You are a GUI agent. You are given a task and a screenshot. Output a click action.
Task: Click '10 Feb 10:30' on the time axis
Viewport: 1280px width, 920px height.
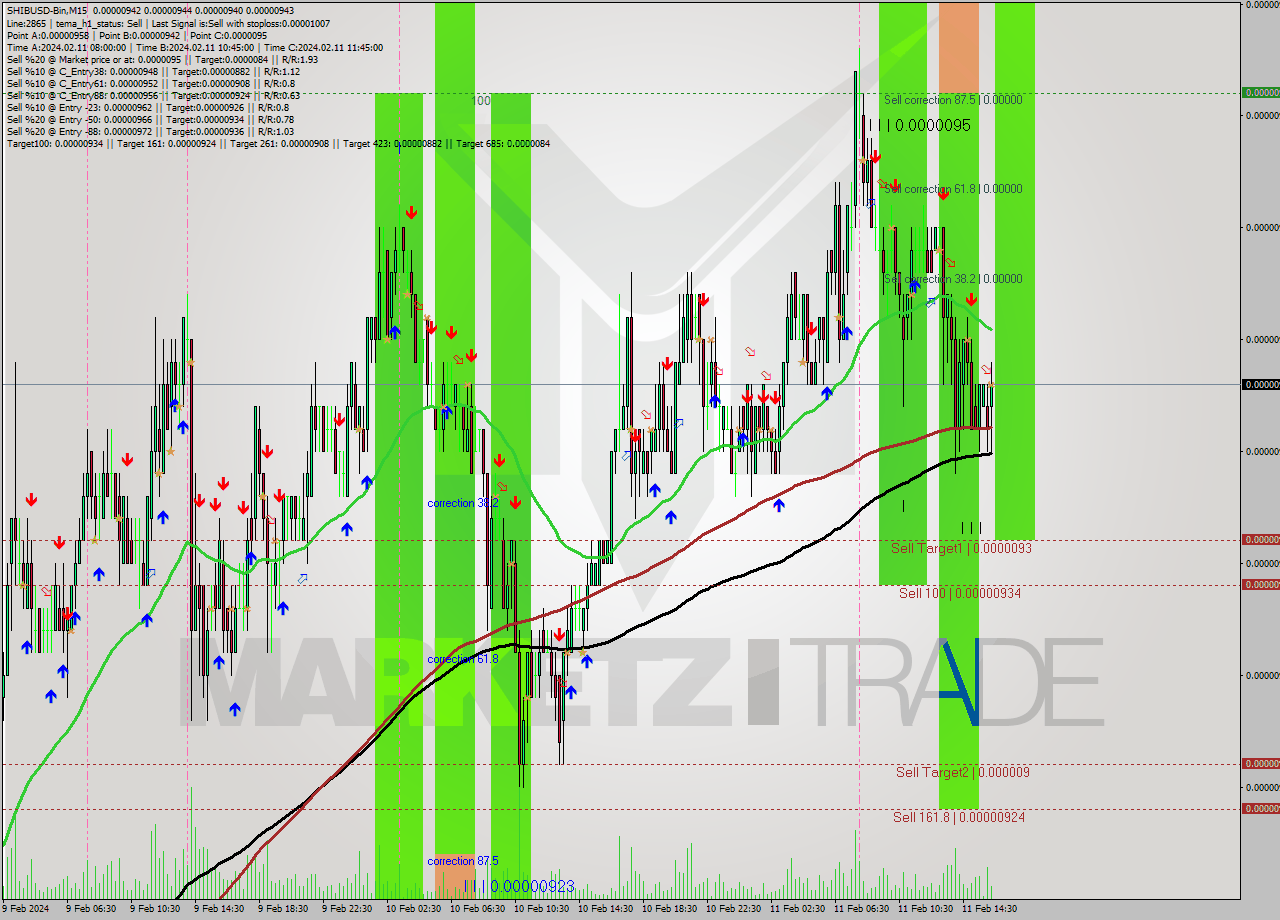point(541,909)
